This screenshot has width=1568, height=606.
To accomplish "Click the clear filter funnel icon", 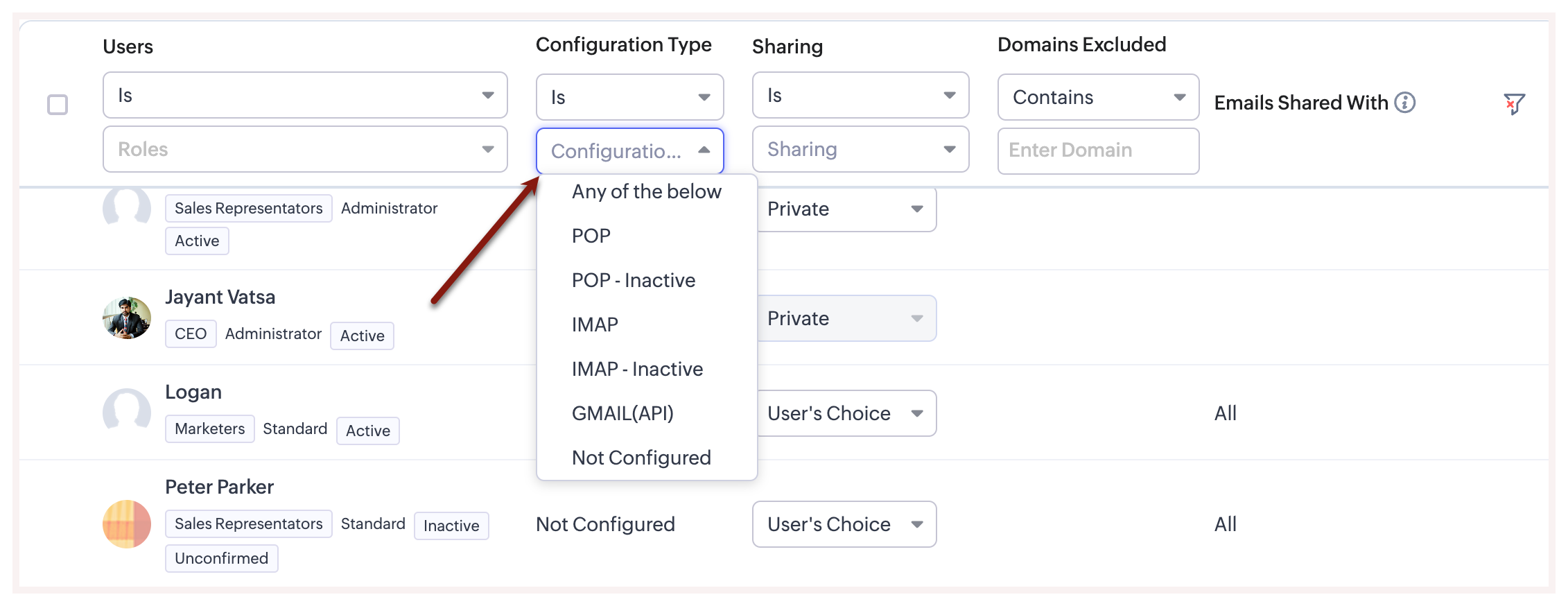I will [x=1514, y=104].
